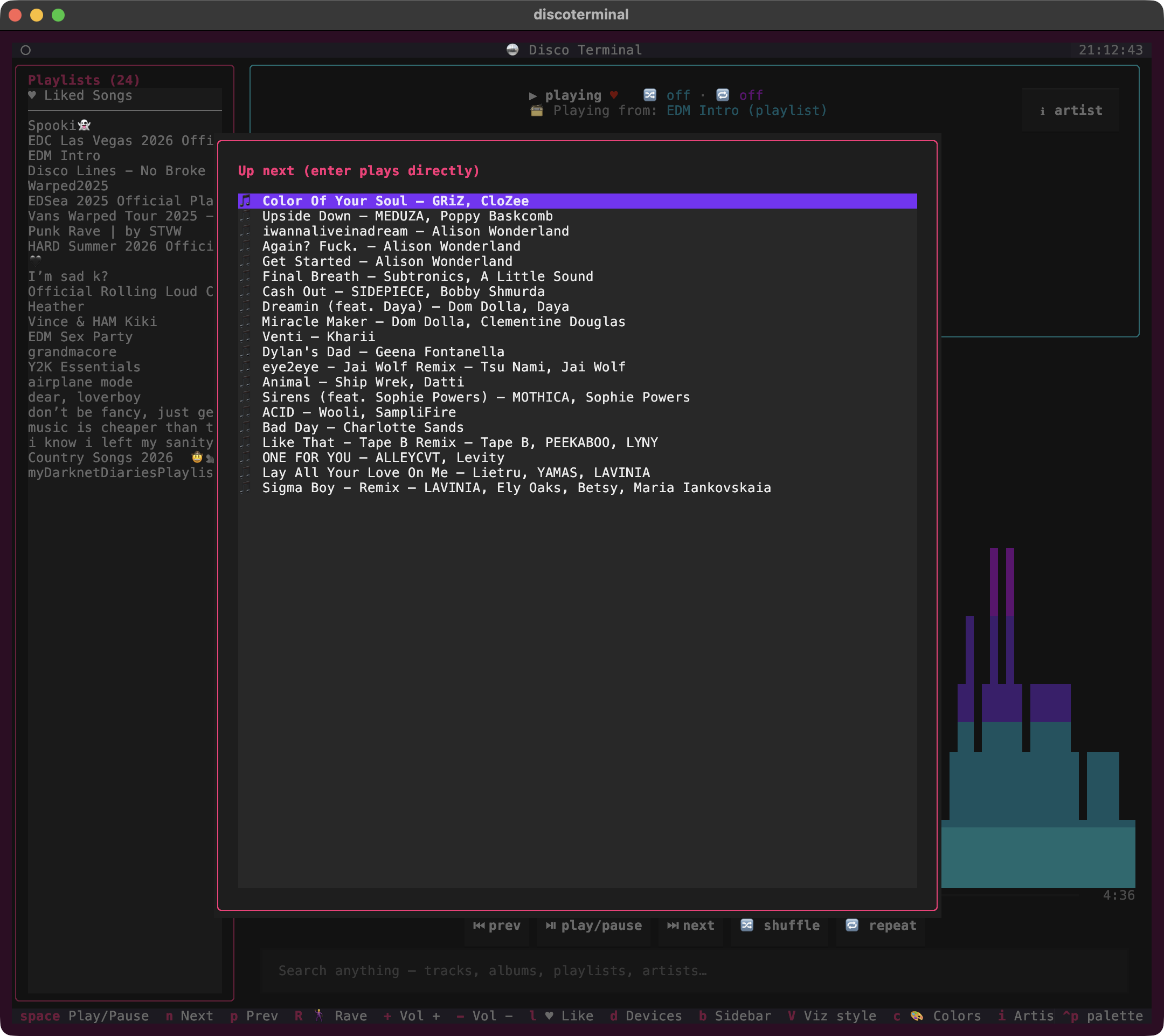This screenshot has height=1036, width=1164.
Task: Click the box icon beside Playing from
Action: click(536, 110)
